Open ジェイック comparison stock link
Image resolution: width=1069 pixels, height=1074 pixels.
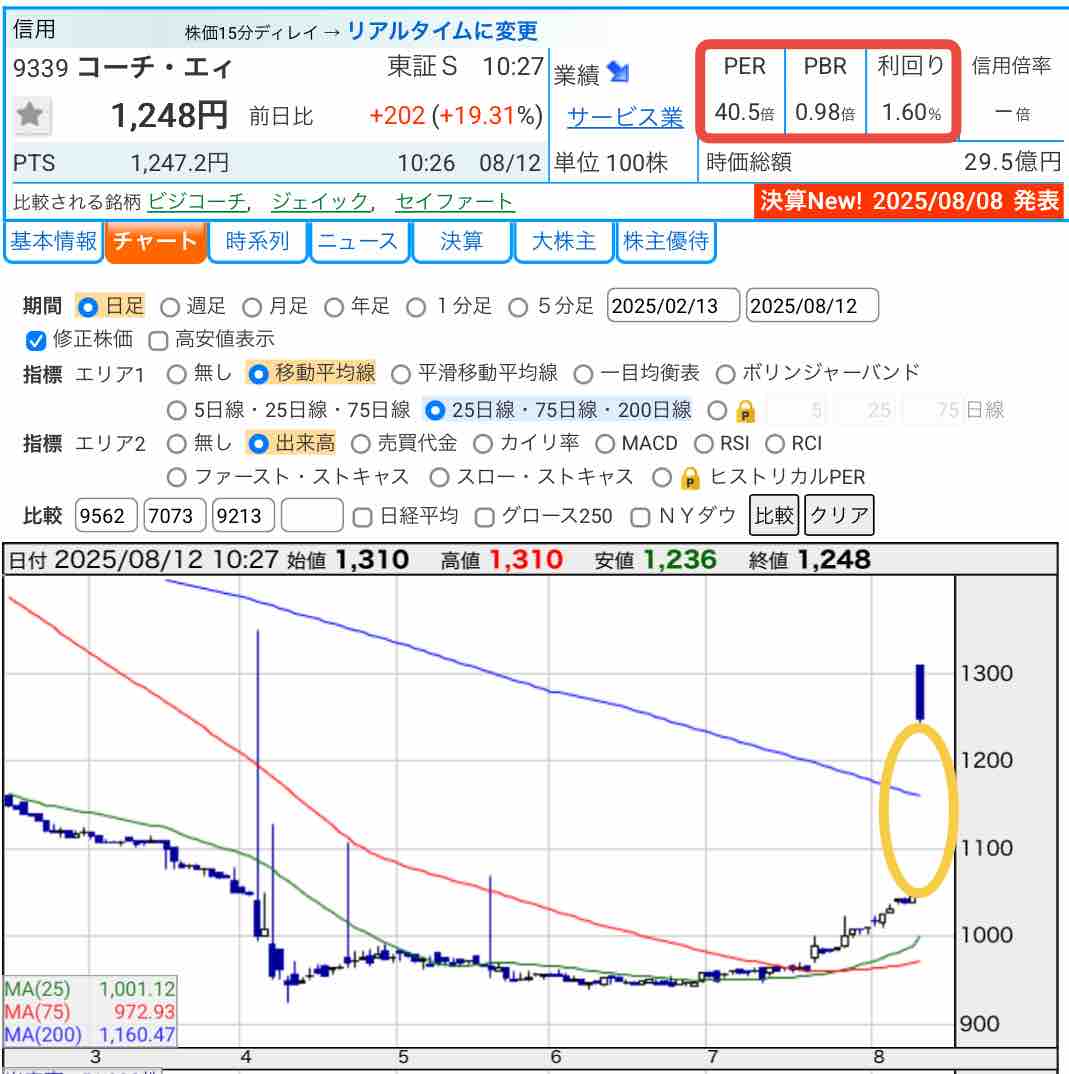(320, 201)
